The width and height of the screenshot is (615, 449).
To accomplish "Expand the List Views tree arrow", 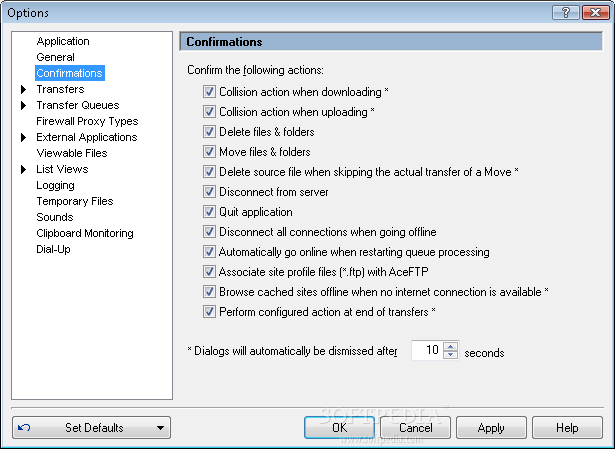I will pyautogui.click(x=24, y=169).
